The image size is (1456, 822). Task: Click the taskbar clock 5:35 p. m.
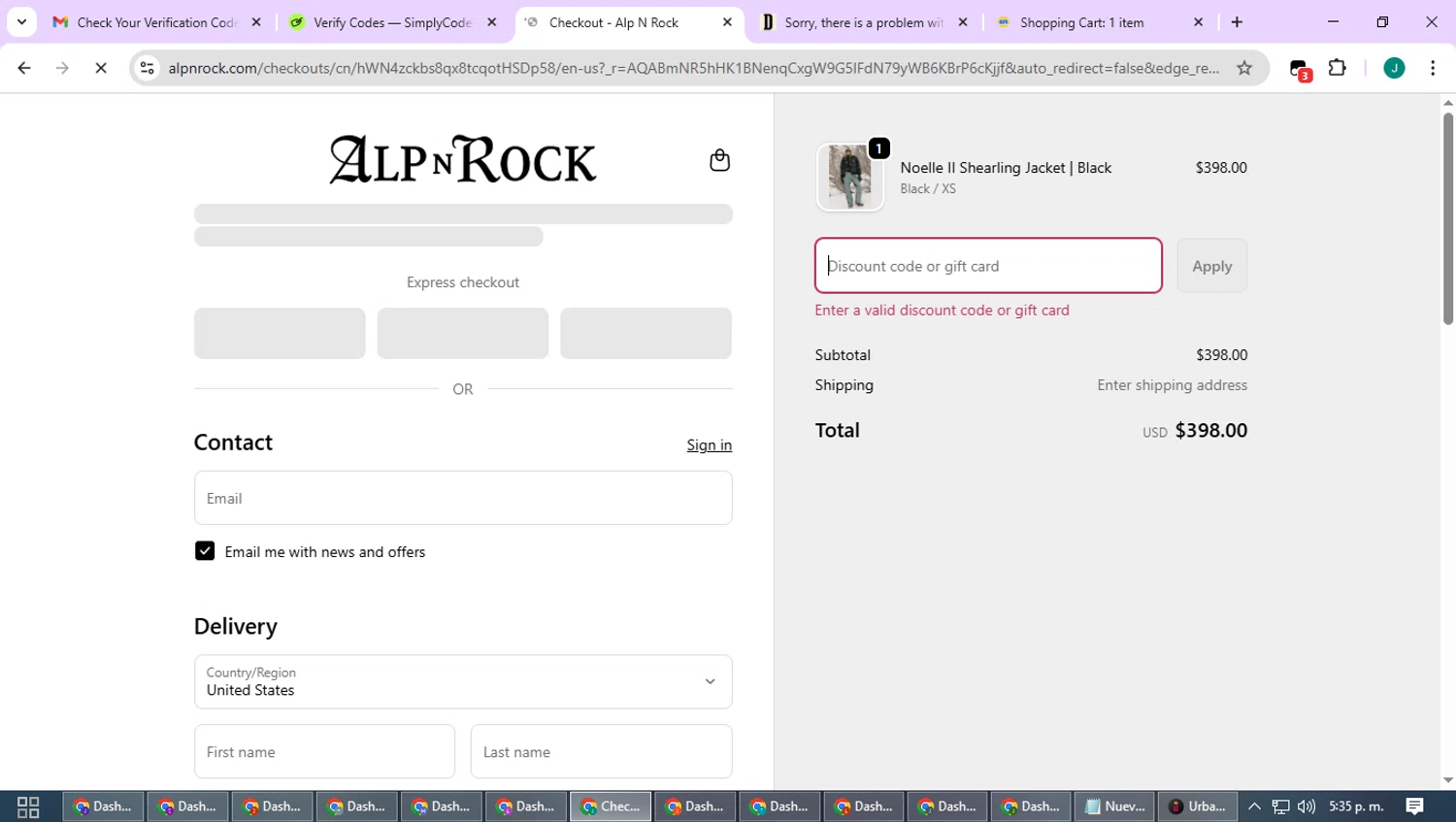tap(1356, 806)
